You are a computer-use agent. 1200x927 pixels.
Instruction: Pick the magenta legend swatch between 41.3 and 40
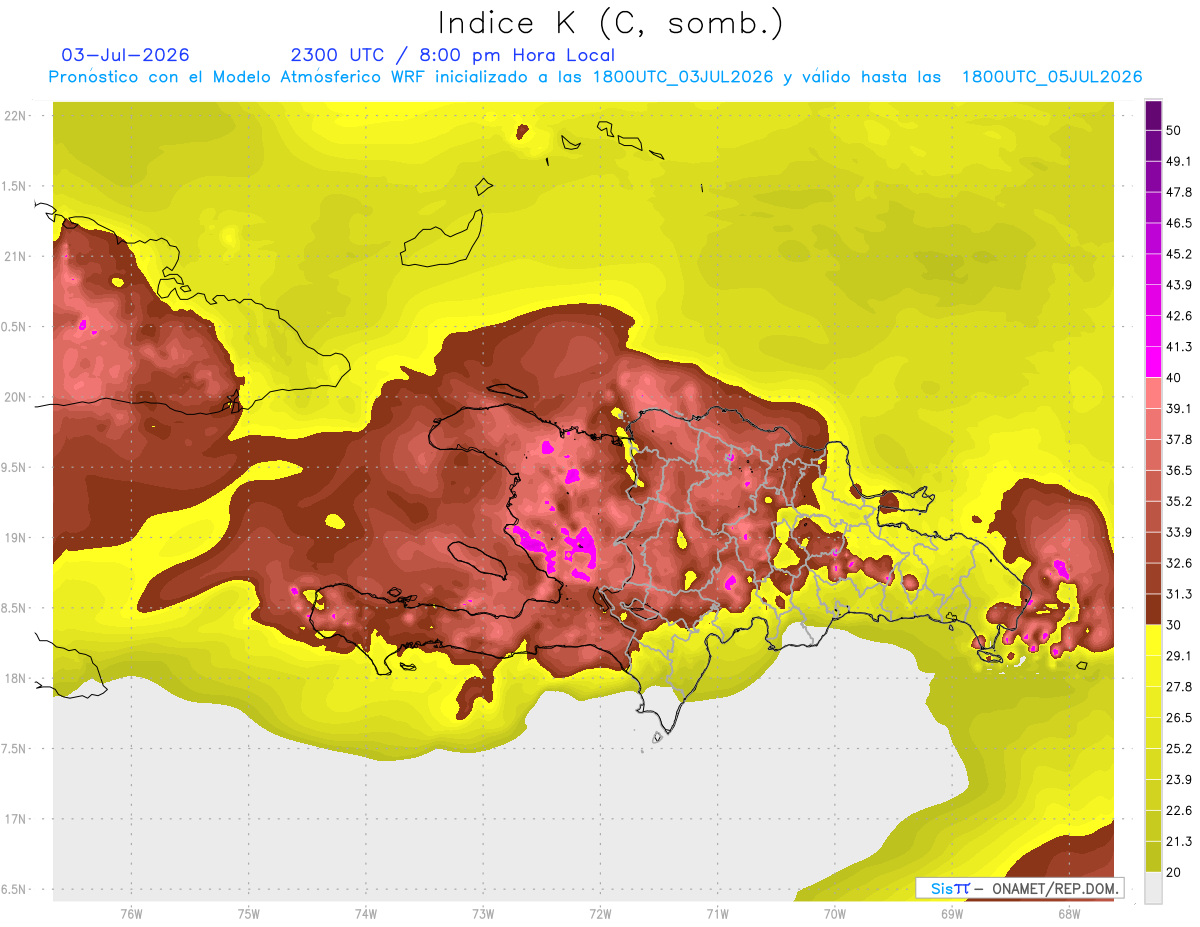1153,362
